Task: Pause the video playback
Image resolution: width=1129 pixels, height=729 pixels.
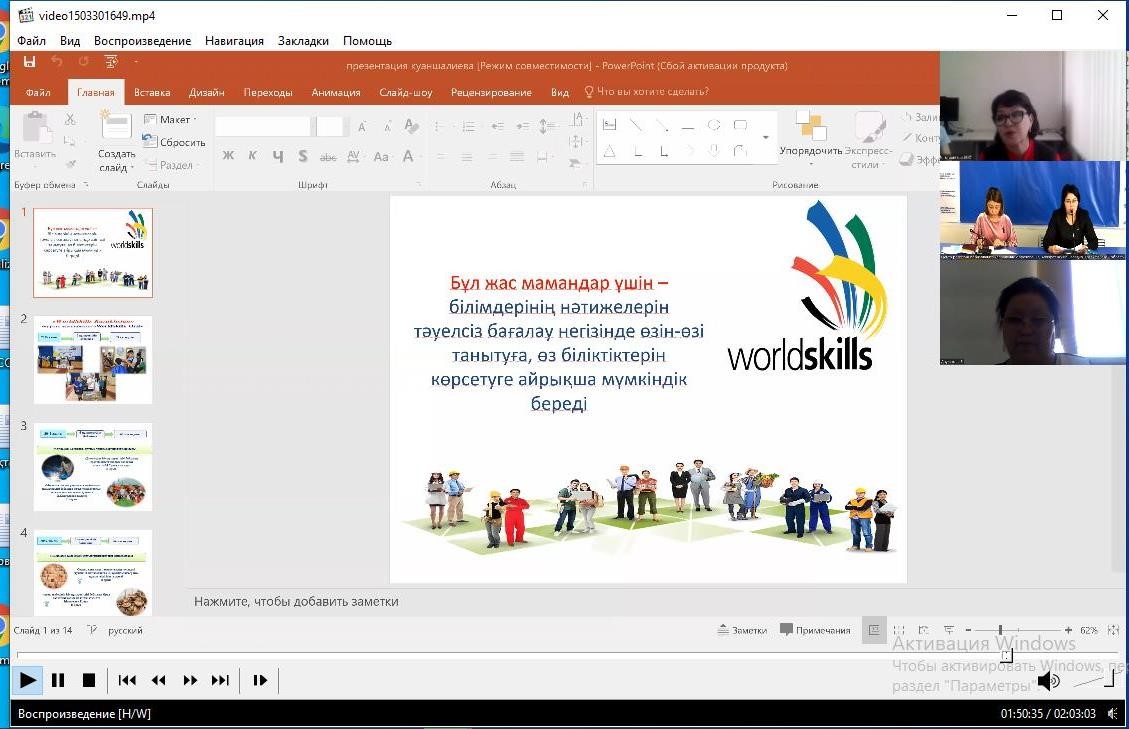Action: click(x=58, y=680)
